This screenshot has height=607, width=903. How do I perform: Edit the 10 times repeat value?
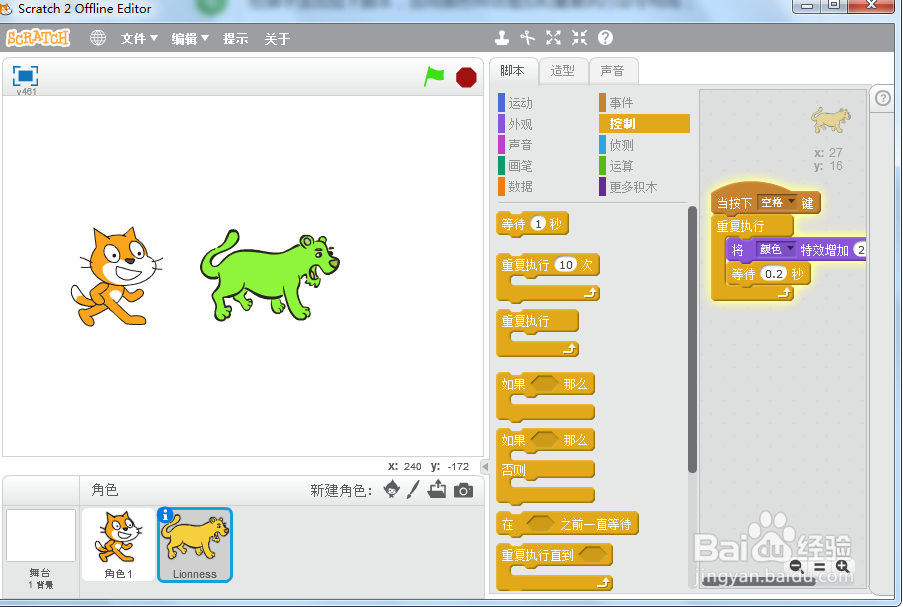tap(566, 265)
